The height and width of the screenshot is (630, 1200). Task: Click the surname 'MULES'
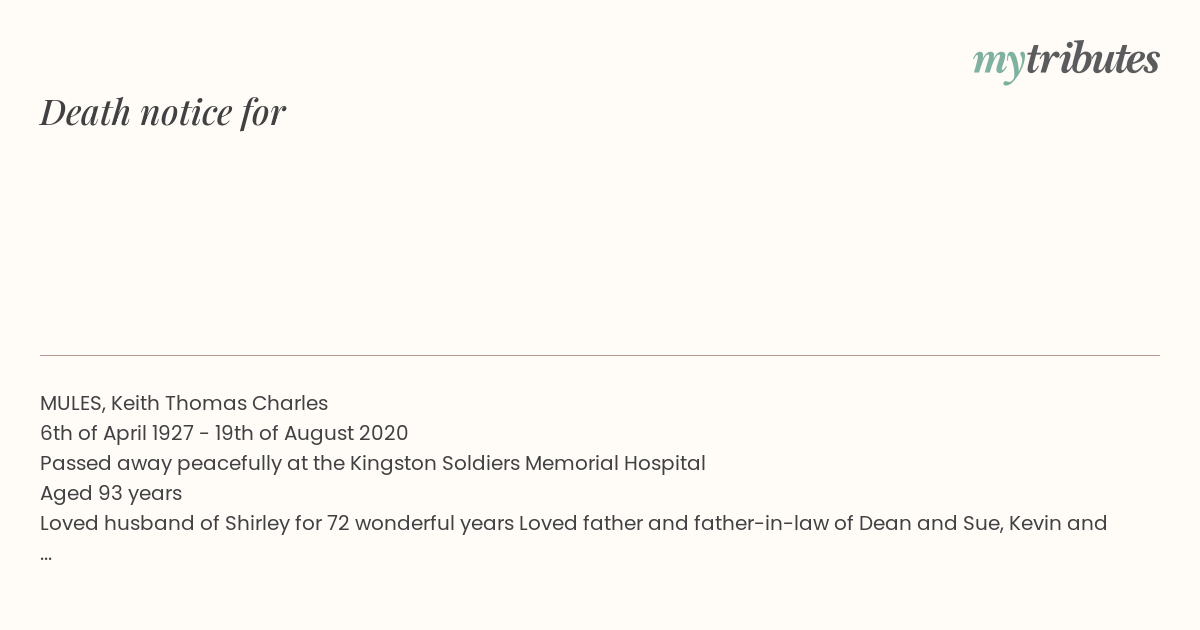(73, 403)
